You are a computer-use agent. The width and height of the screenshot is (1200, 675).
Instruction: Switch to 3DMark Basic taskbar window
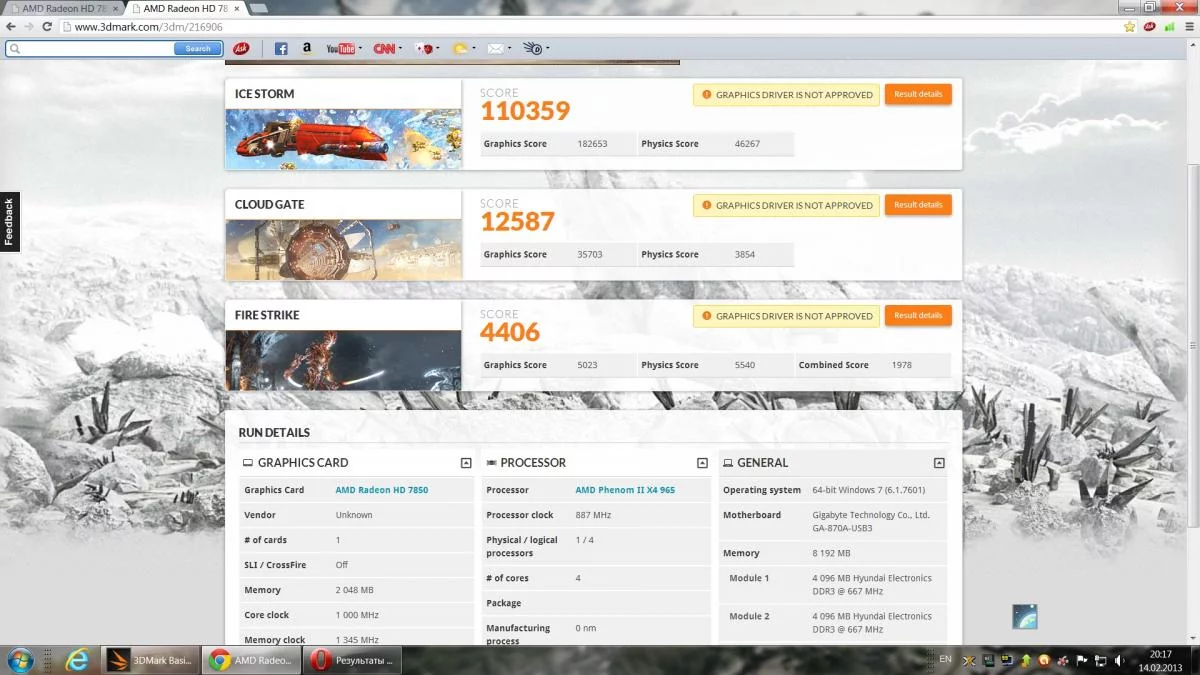coord(150,660)
